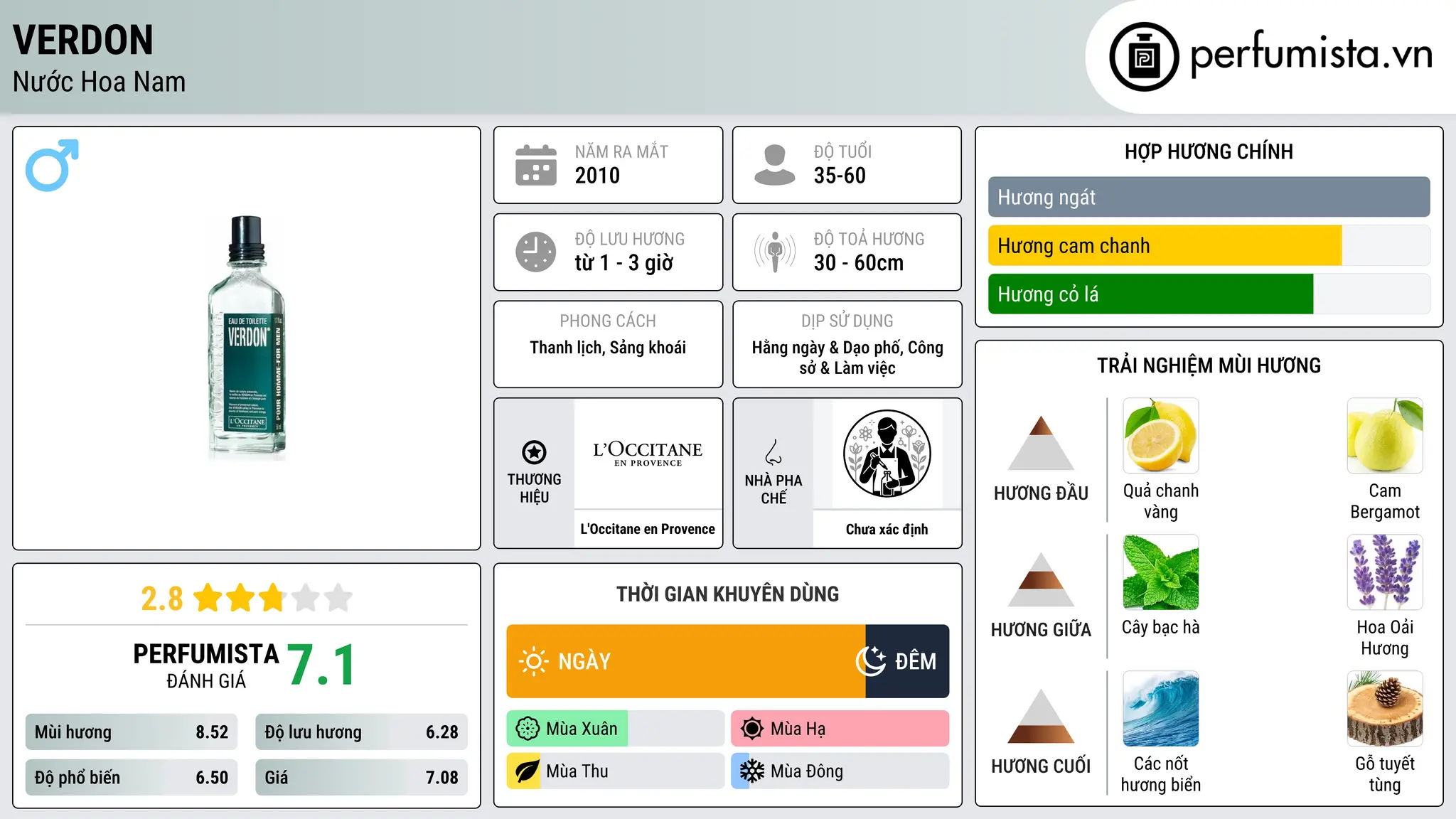
Task: Click the fifth grey rating star
Action: (338, 598)
